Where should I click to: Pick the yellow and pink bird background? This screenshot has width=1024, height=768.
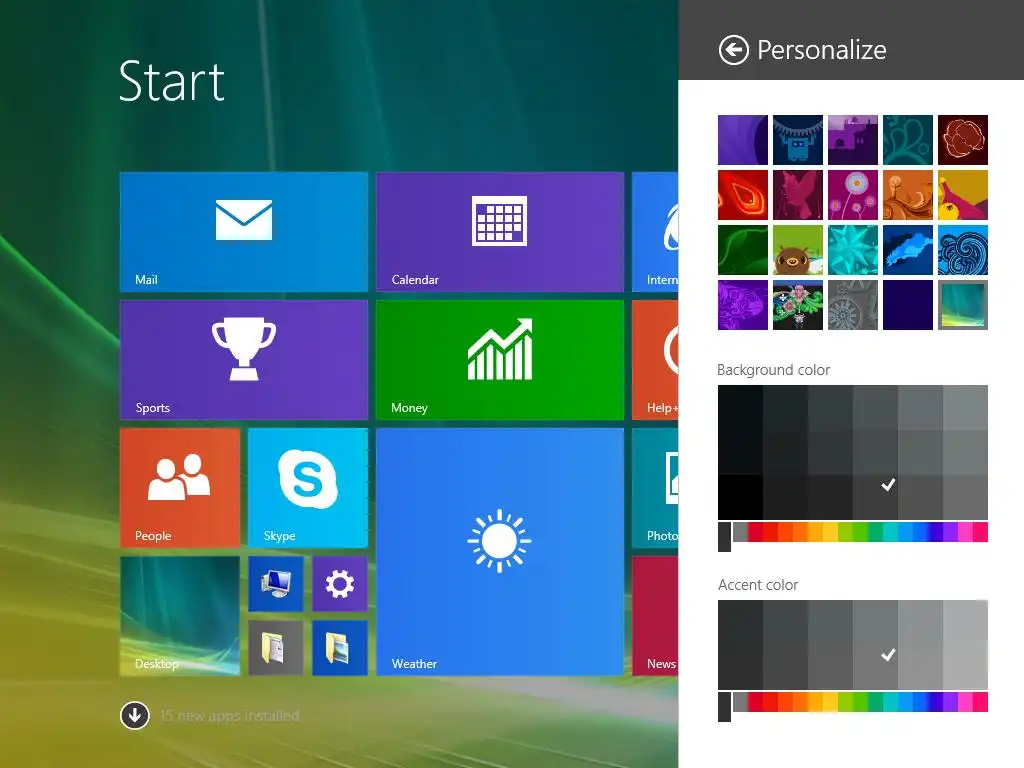pos(963,195)
